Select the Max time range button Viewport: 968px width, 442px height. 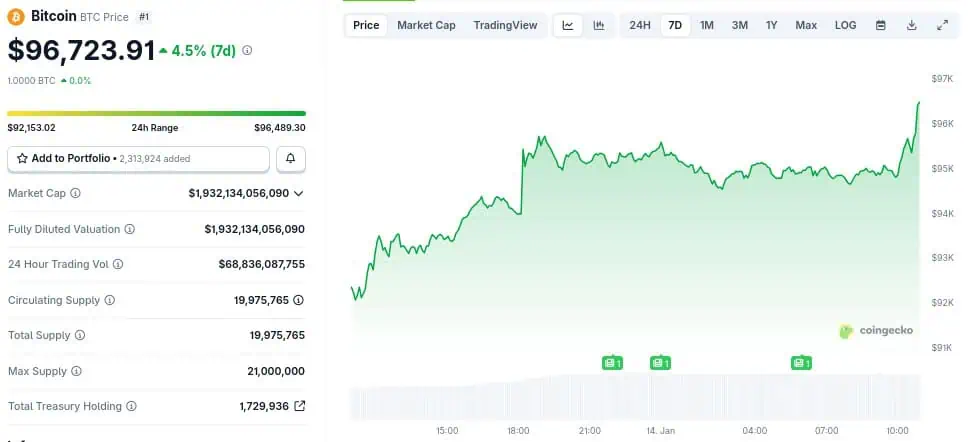click(806, 25)
